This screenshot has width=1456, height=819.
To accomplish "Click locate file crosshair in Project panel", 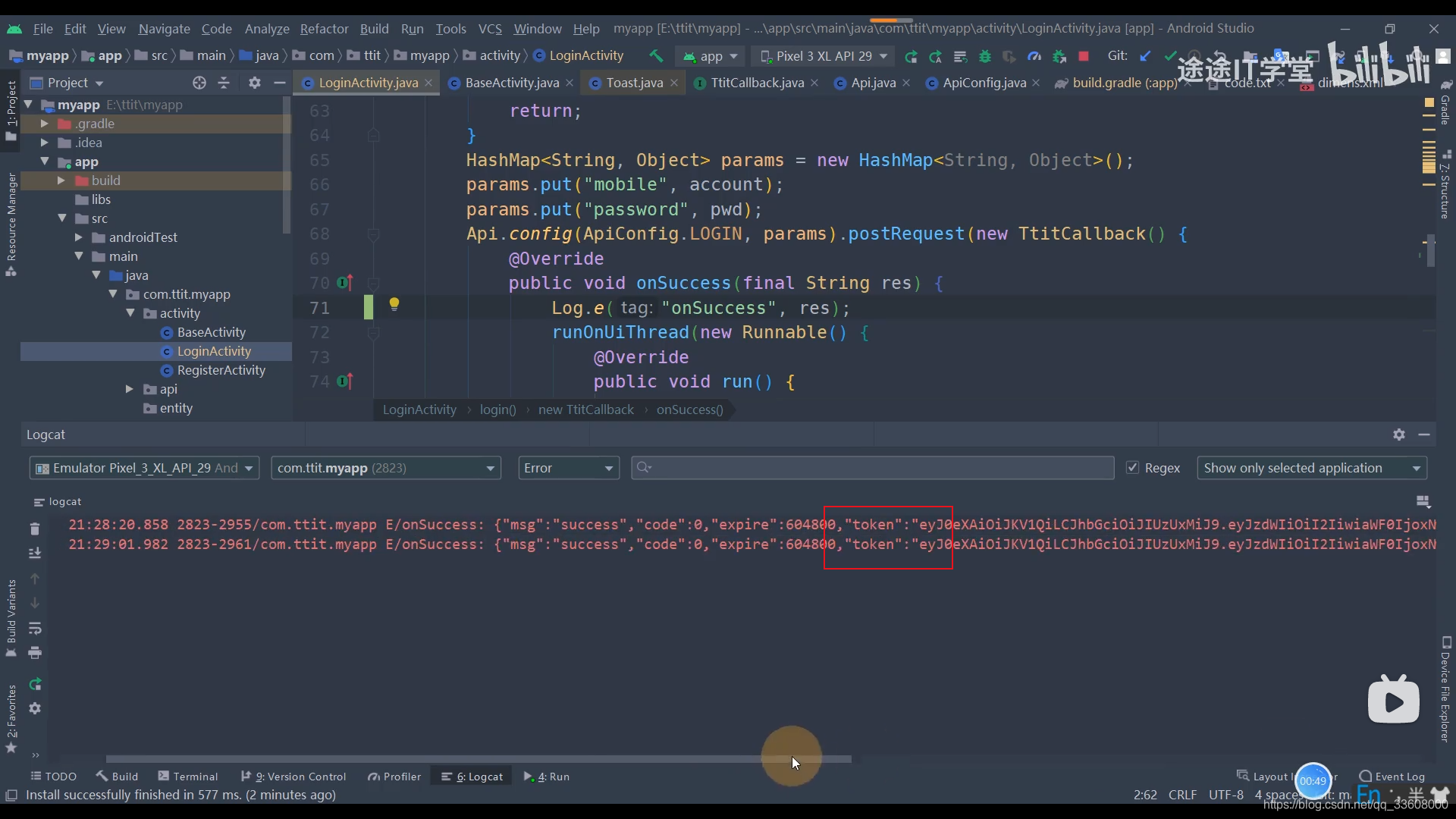I will tap(199, 83).
